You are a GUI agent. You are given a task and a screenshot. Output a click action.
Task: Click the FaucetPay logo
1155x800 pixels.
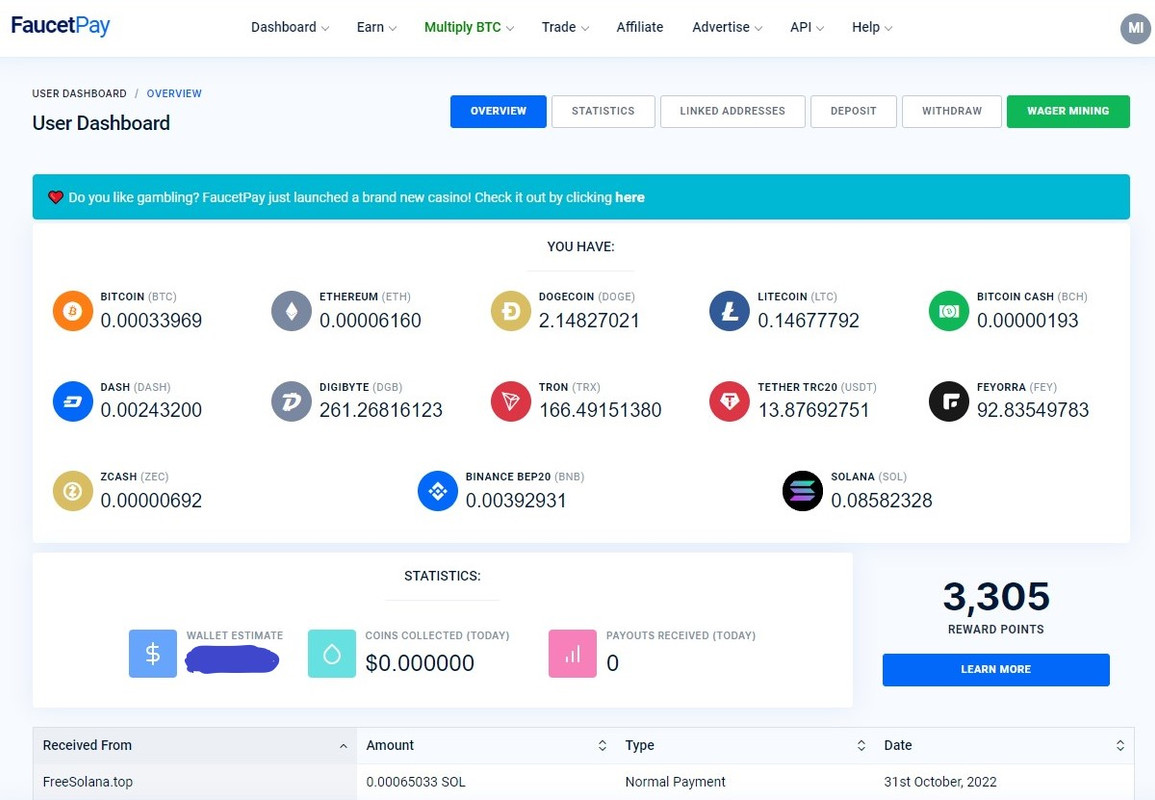pyautogui.click(x=60, y=26)
